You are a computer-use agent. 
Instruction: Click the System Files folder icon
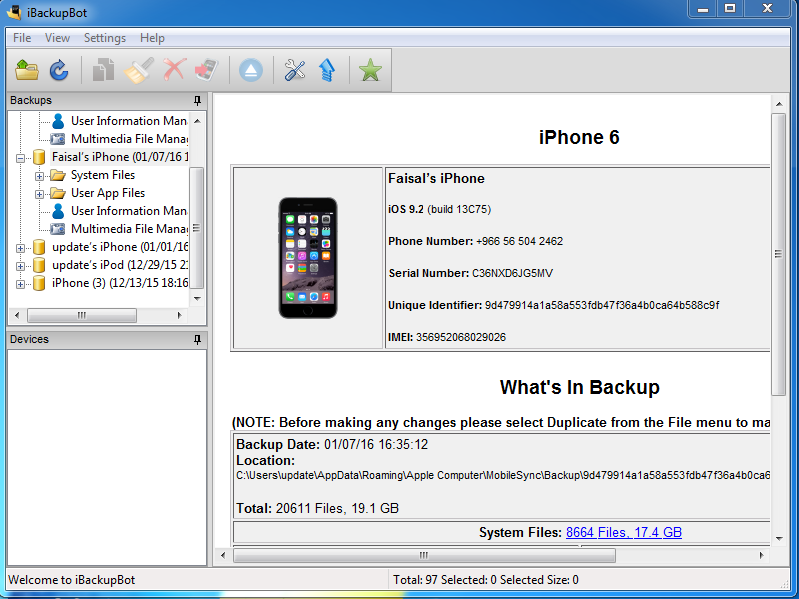pyautogui.click(x=58, y=175)
